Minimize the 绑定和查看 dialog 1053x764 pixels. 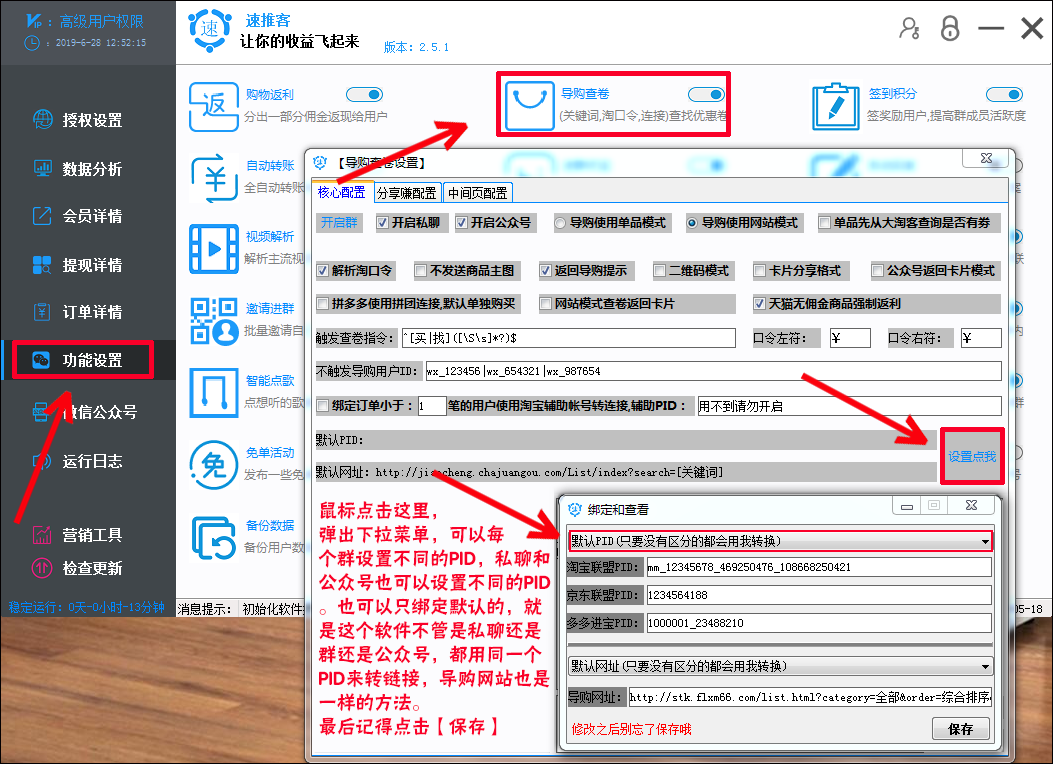pos(907,505)
